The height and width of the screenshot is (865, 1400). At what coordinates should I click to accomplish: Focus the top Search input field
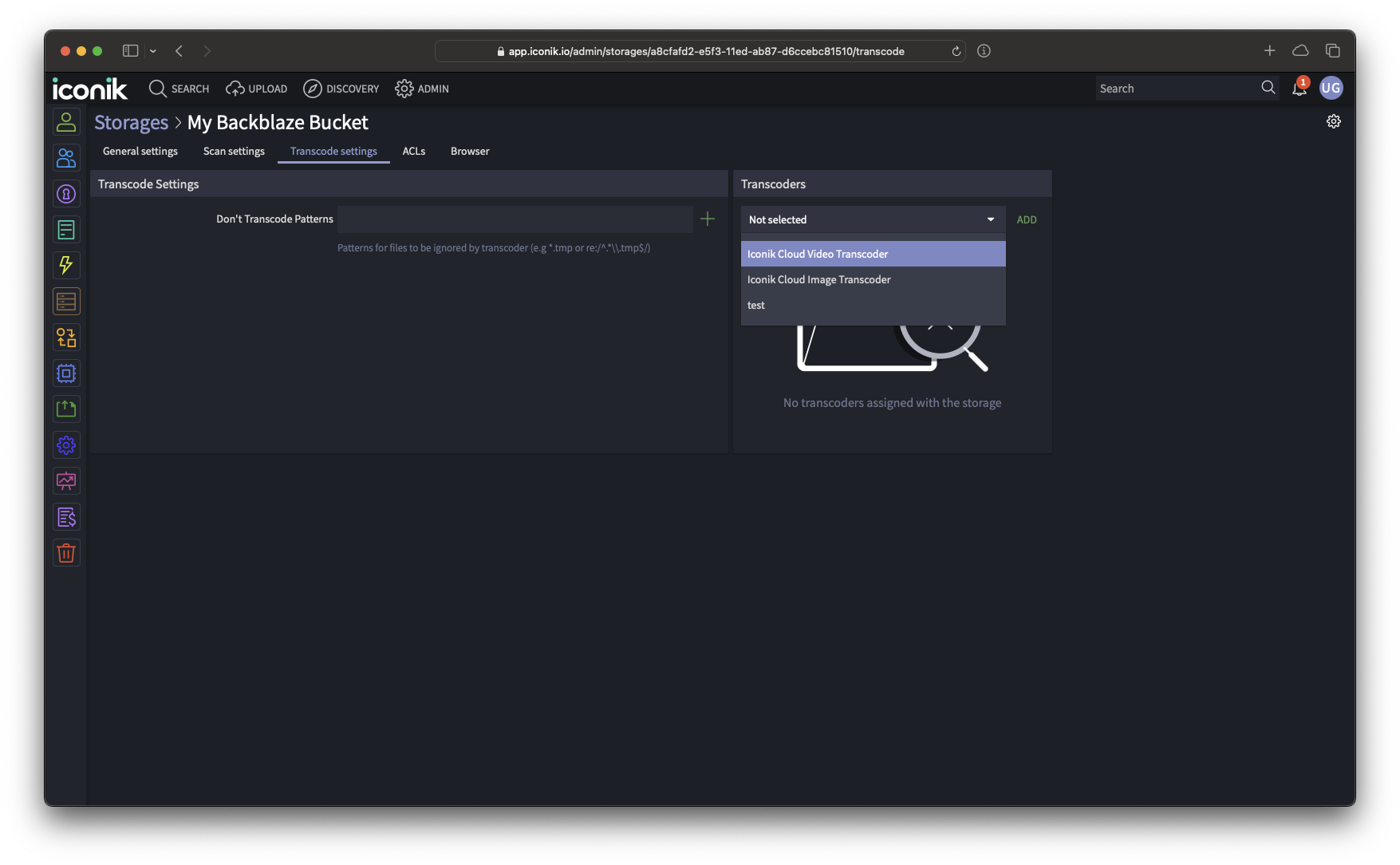(1176, 88)
